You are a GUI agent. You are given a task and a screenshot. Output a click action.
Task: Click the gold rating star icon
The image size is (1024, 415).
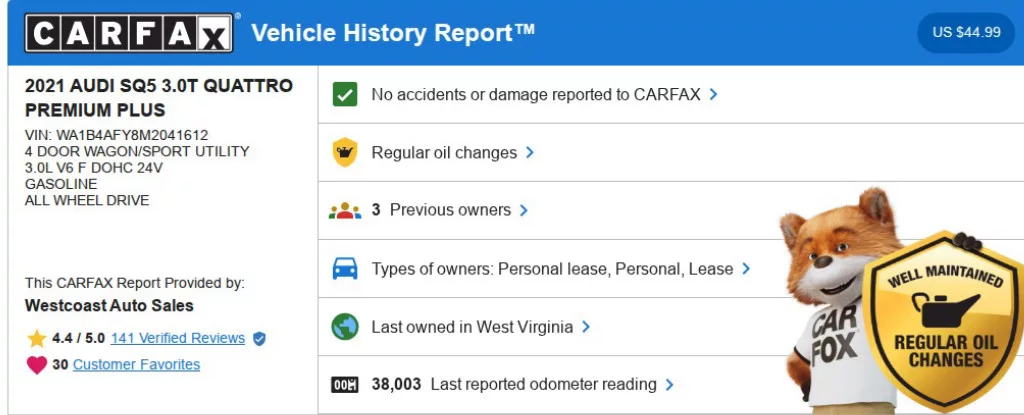[x=37, y=338]
